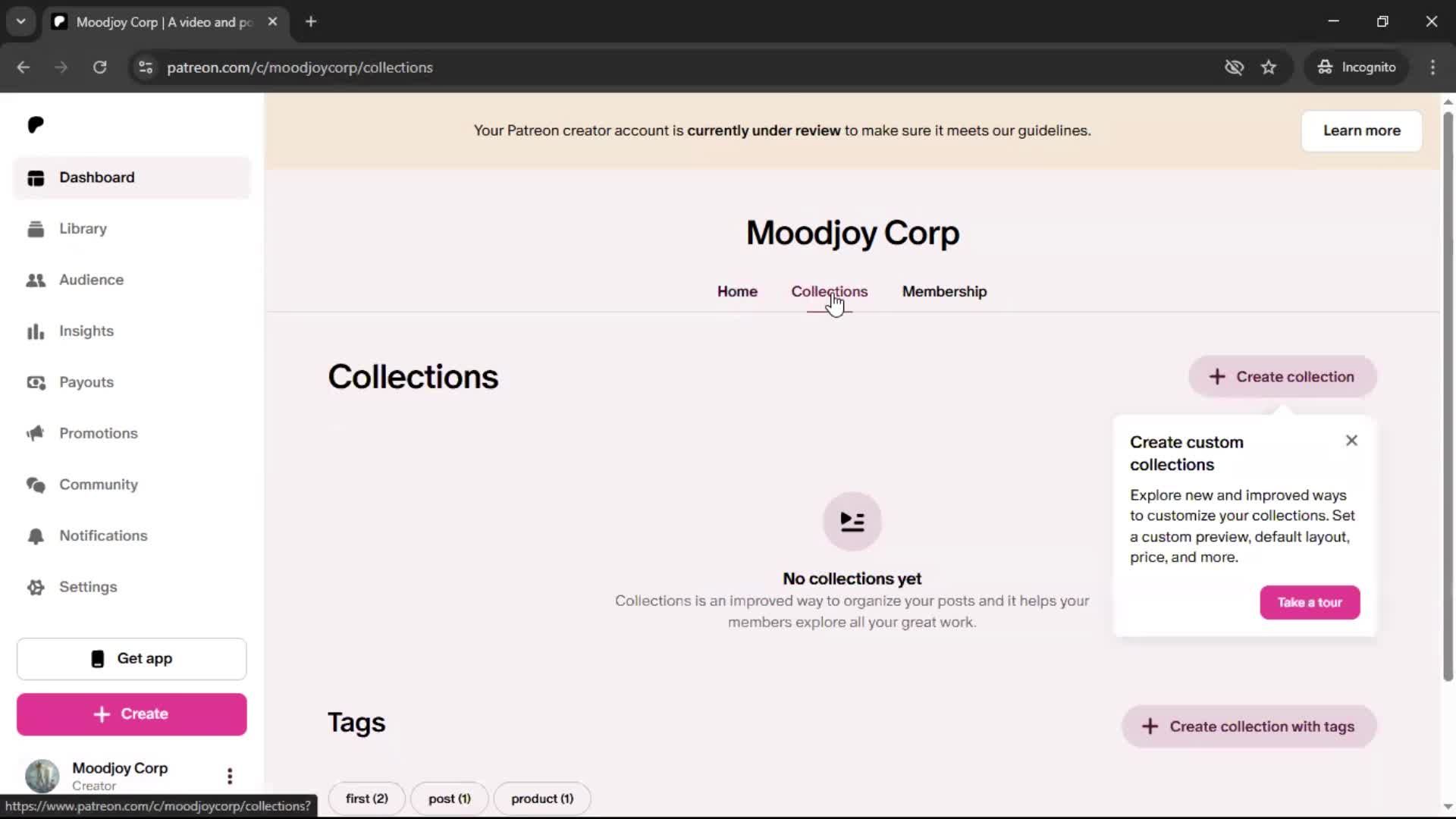Click the Get app button

(x=132, y=659)
